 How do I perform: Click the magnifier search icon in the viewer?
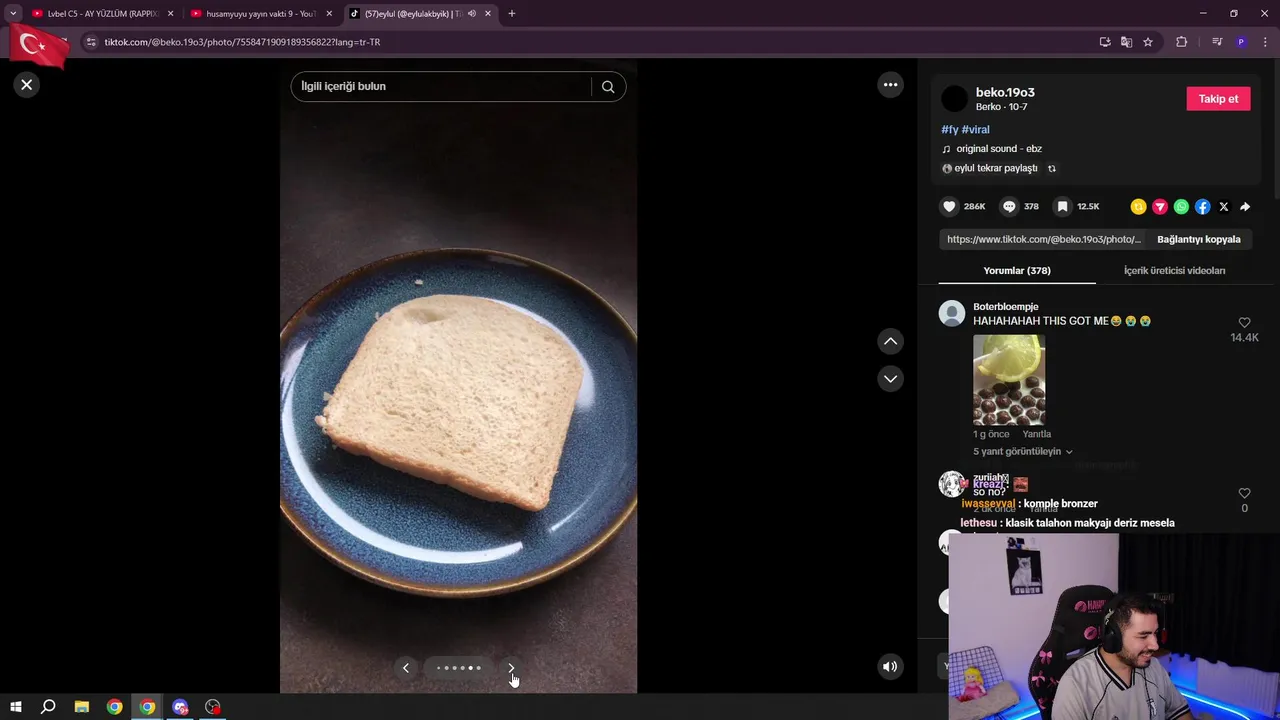tap(608, 86)
